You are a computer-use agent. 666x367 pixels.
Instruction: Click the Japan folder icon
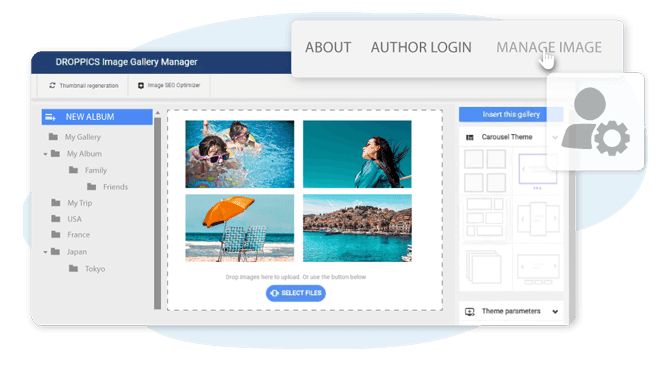point(55,251)
